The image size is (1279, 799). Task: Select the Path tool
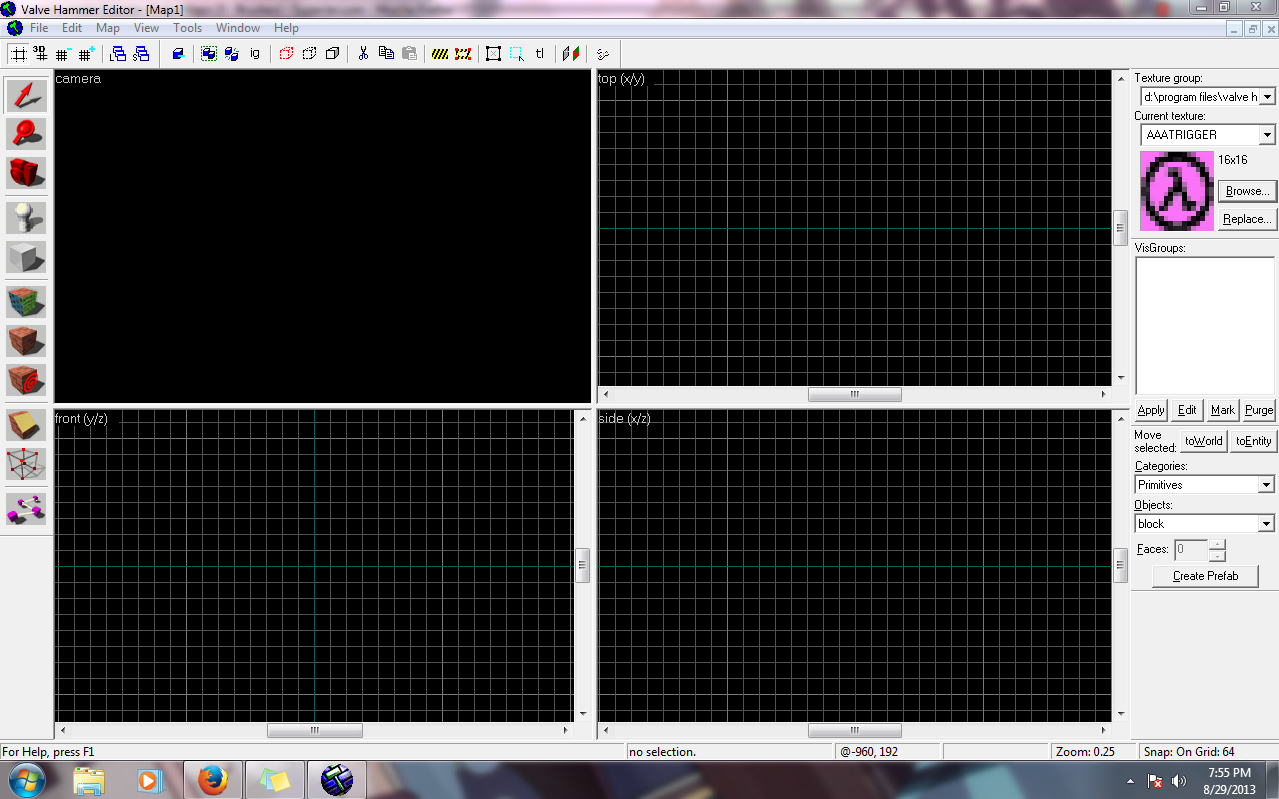[x=27, y=508]
